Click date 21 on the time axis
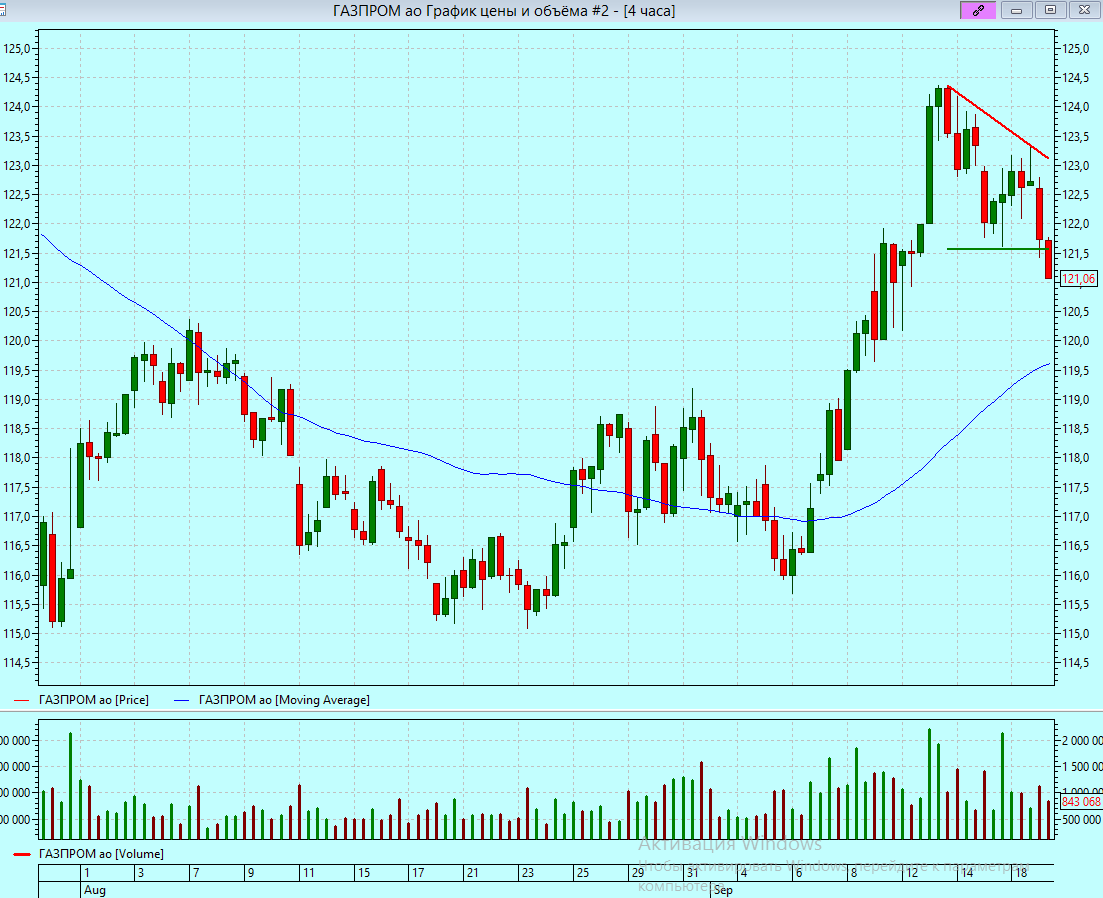Screen dimensions: 1103x898 click(473, 873)
